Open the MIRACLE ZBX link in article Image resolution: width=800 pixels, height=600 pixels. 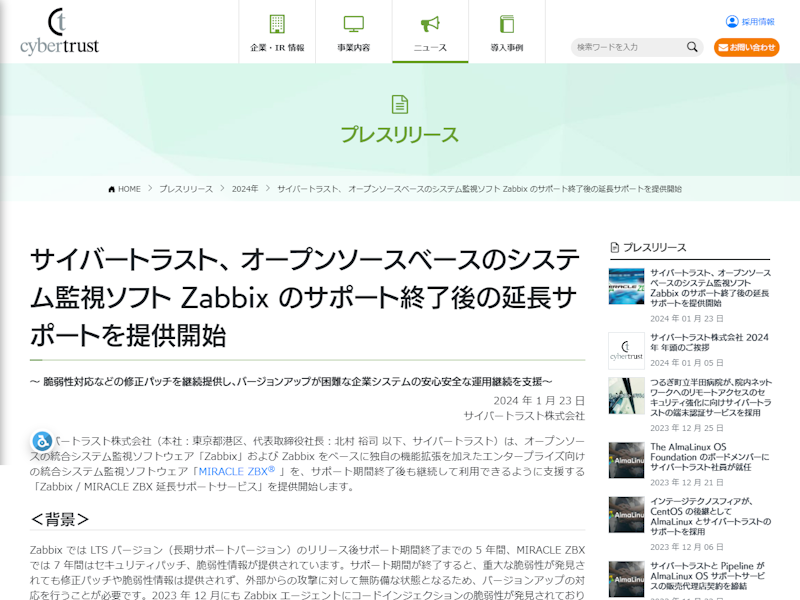pos(237,471)
